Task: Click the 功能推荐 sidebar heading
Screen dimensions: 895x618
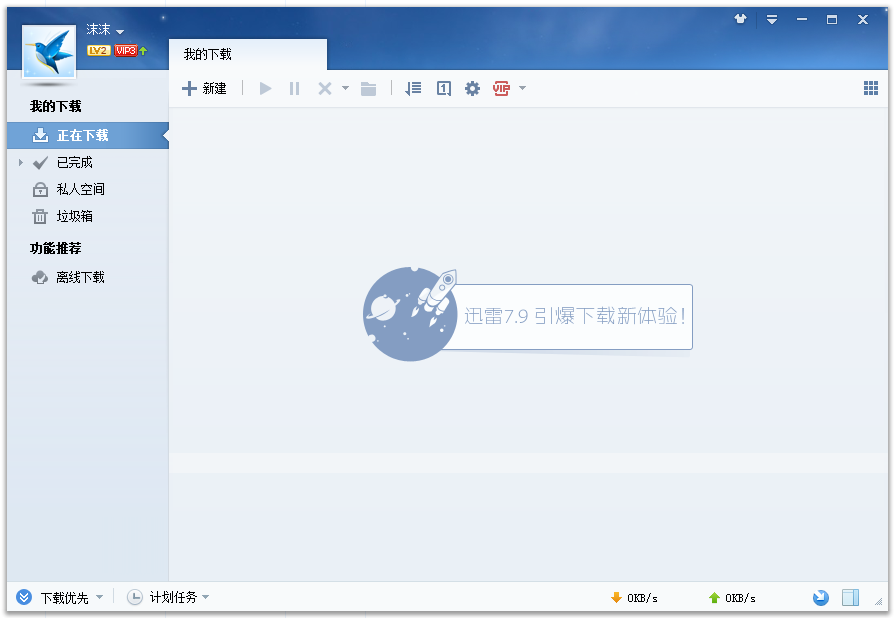Action: pyautogui.click(x=56, y=248)
